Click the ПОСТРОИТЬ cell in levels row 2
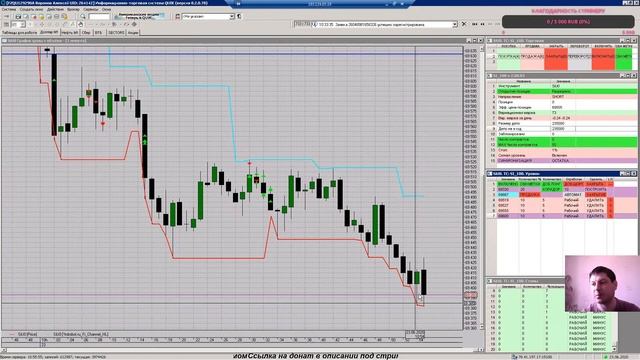The width and height of the screenshot is (640, 360). click(x=596, y=190)
